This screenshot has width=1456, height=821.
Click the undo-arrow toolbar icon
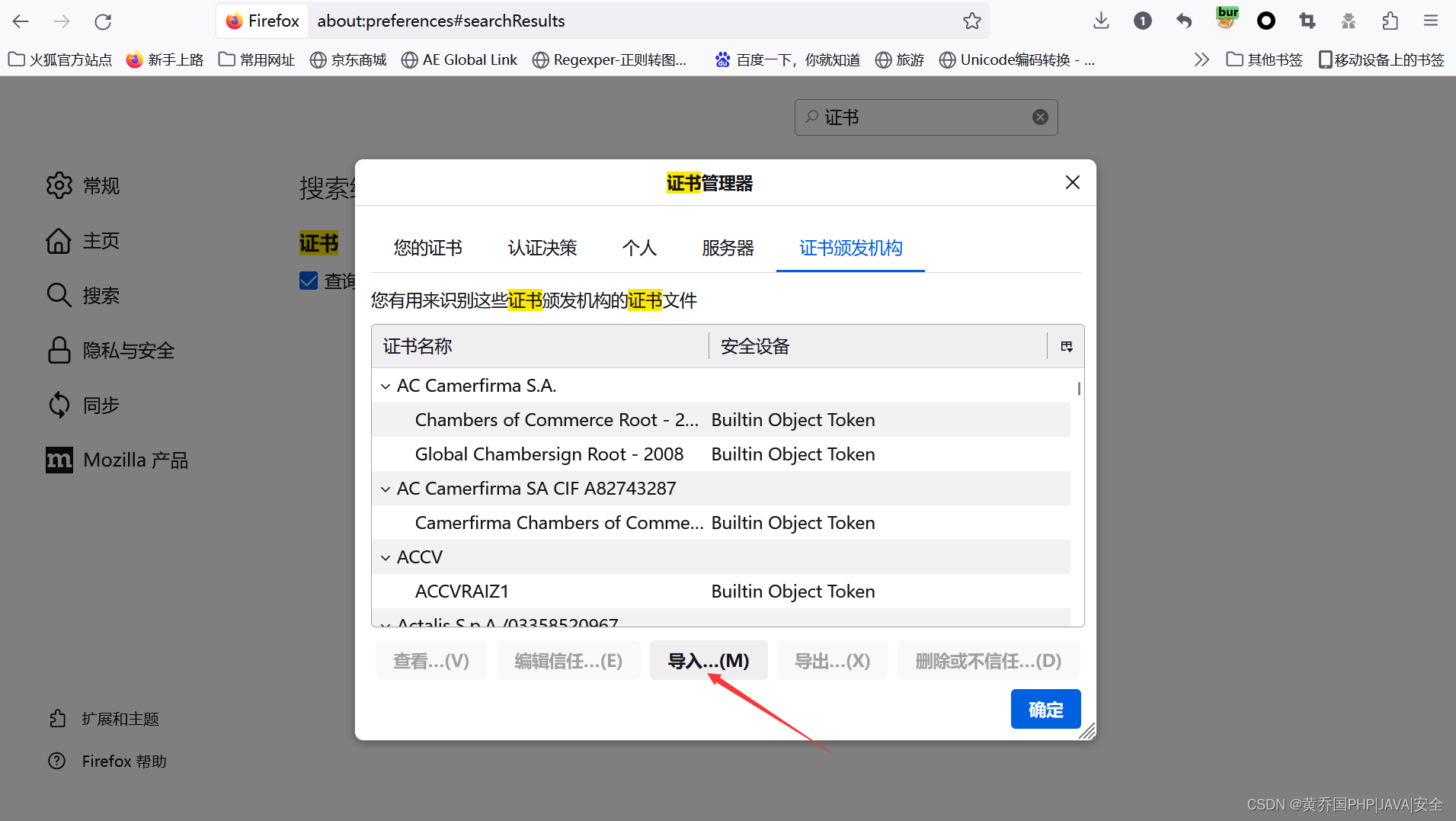[x=1183, y=21]
